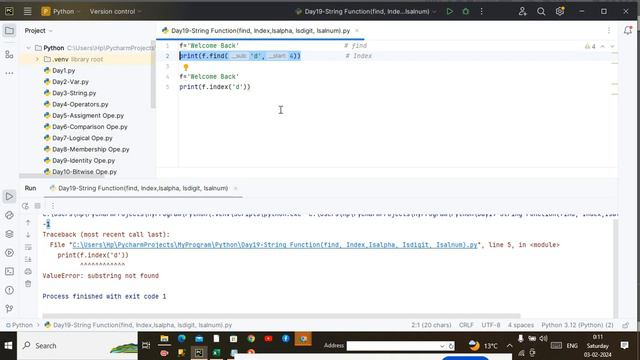640x360 pixels.
Task: Open the Version control dropdown
Action: click(115, 11)
